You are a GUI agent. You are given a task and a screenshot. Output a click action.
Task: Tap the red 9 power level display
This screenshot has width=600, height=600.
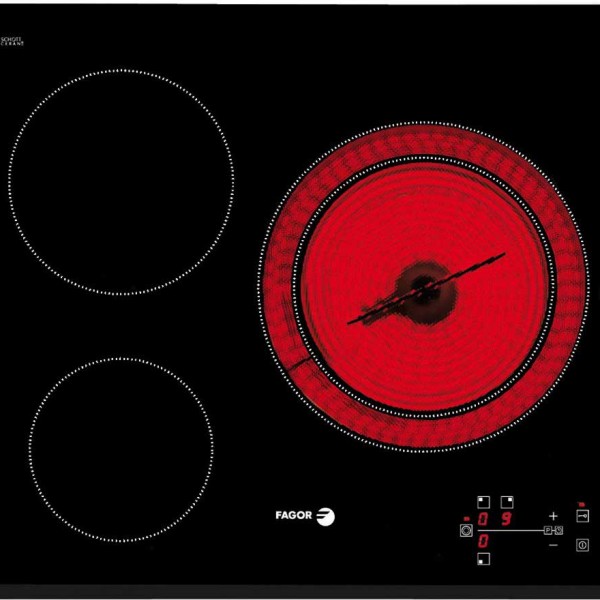[507, 520]
